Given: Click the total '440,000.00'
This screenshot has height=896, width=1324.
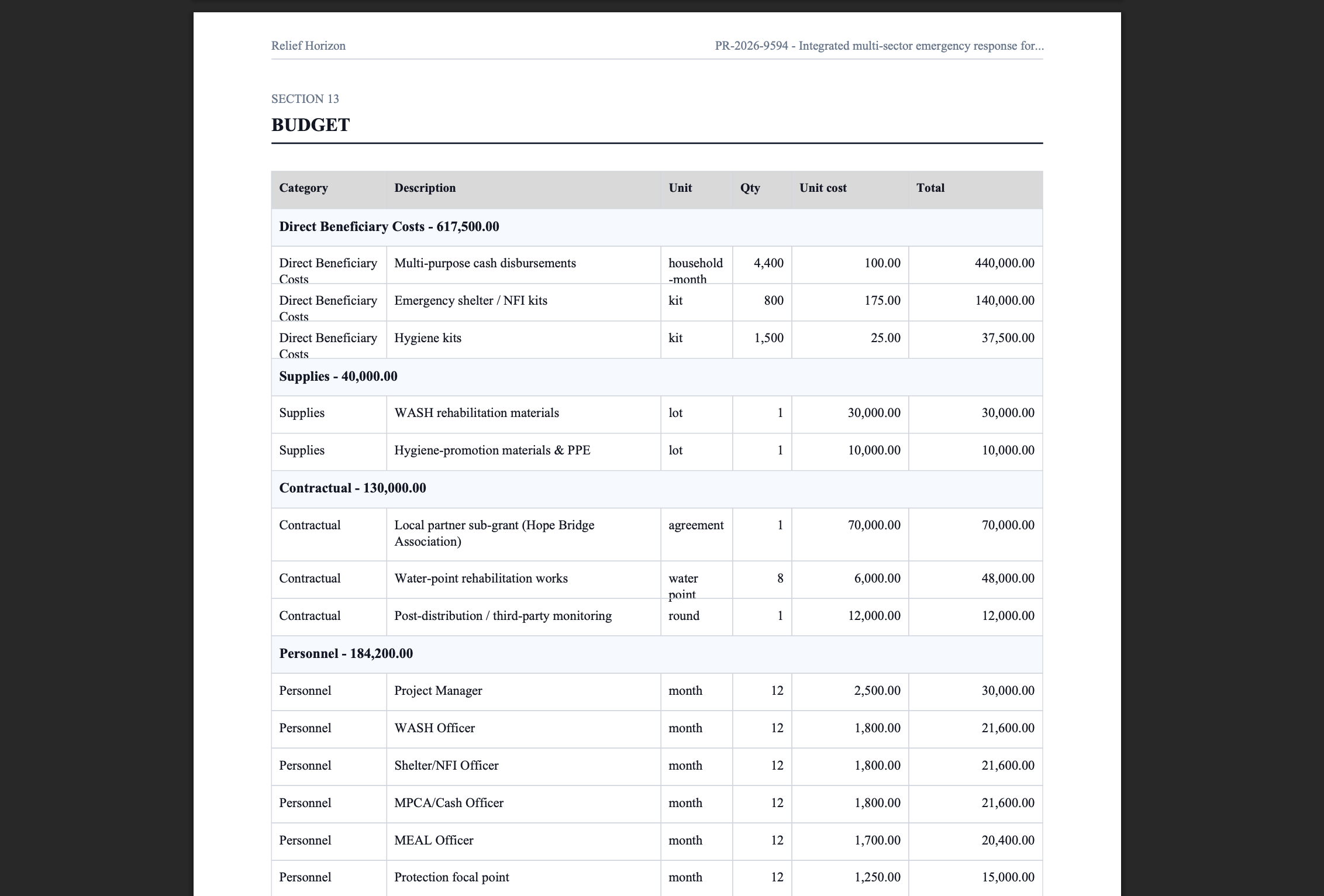Looking at the screenshot, I should (1004, 263).
